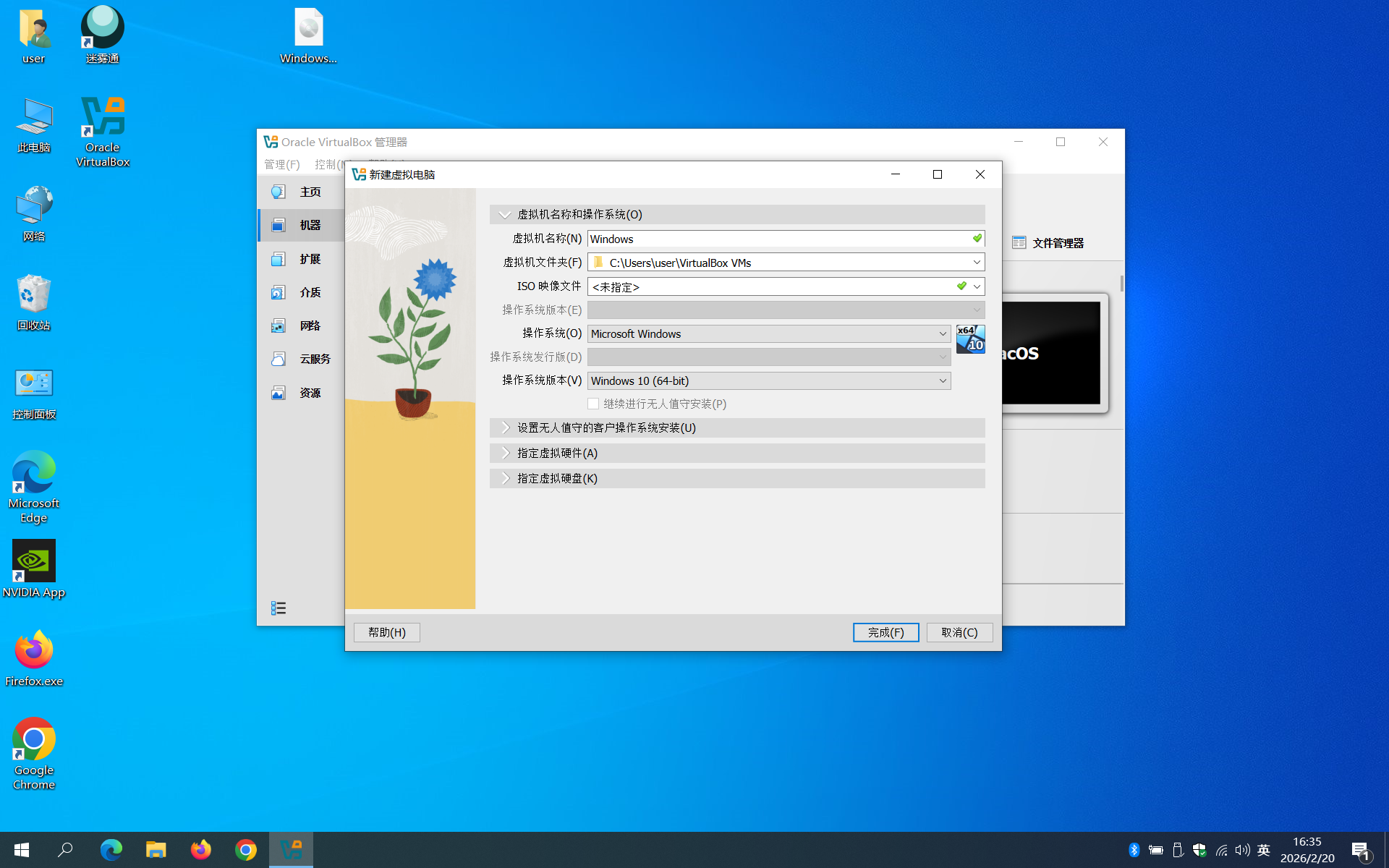This screenshot has width=1389, height=868.
Task: Open the 管理(F) menu
Action: click(281, 164)
